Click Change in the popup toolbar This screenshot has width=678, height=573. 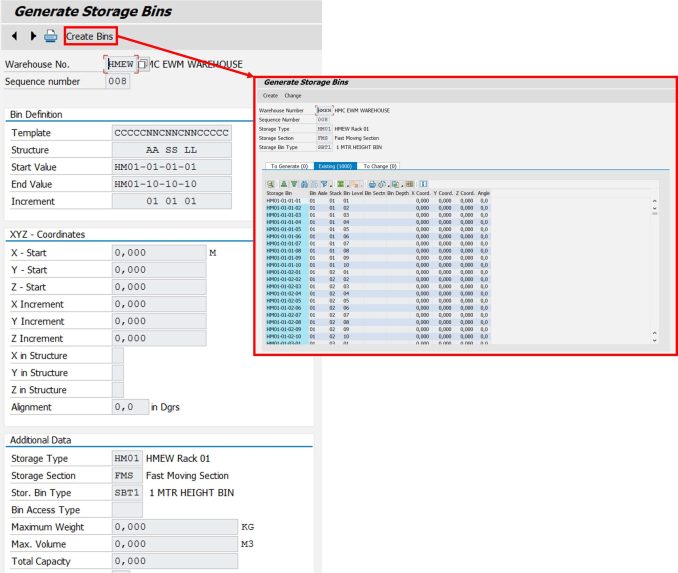(x=293, y=96)
